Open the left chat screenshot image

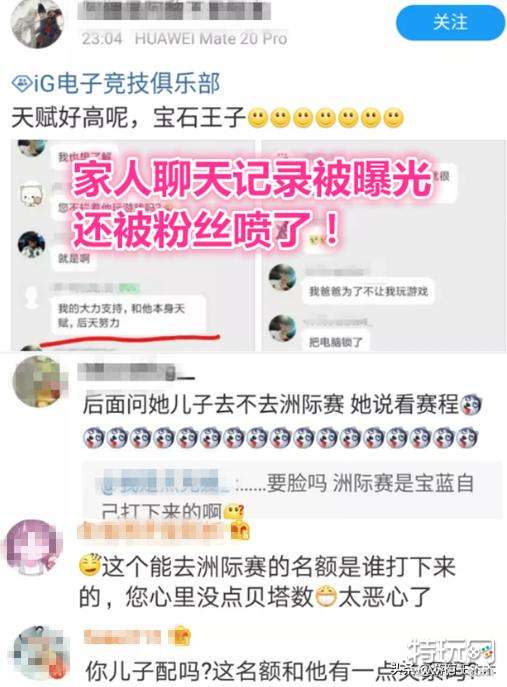[x=133, y=245]
